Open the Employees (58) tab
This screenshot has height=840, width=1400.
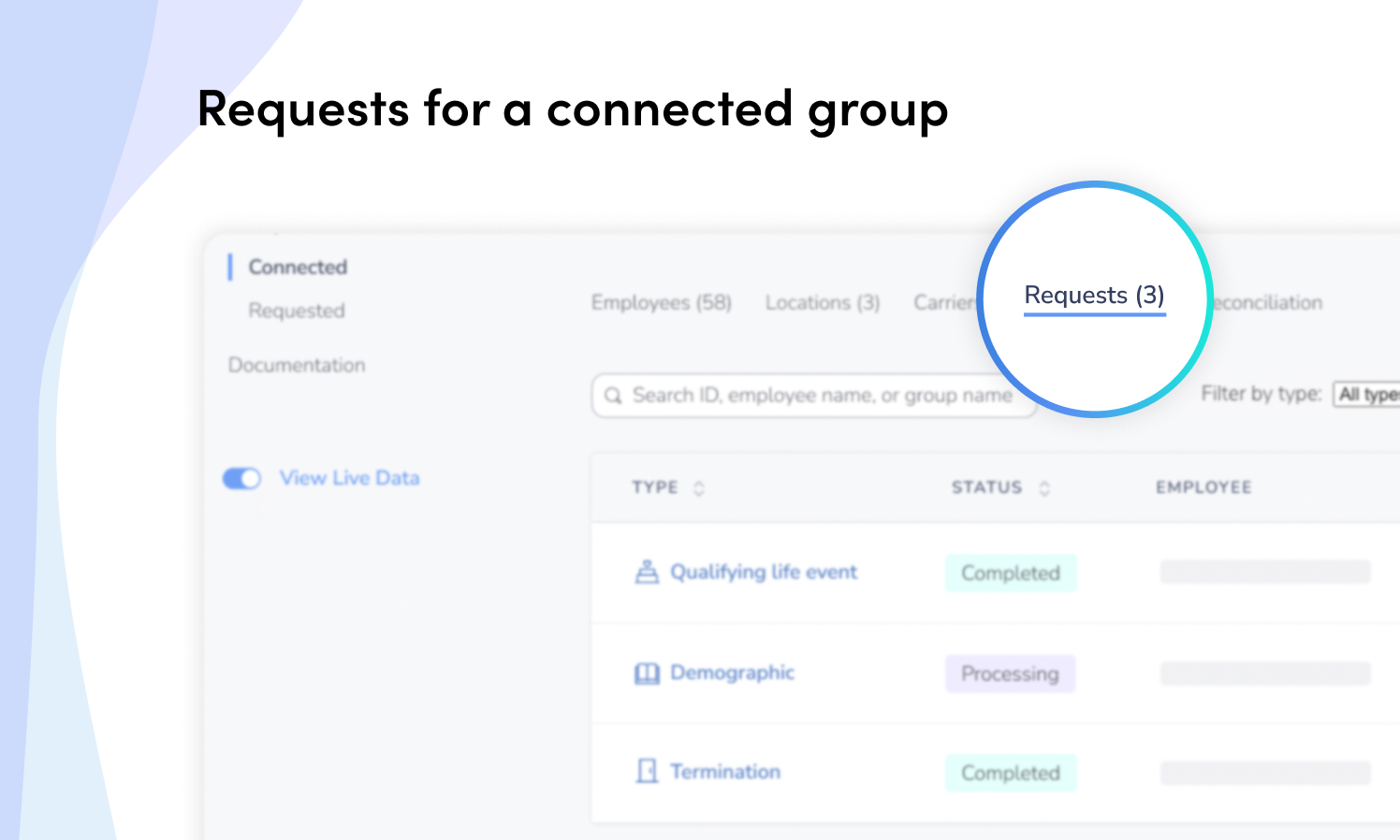click(662, 303)
